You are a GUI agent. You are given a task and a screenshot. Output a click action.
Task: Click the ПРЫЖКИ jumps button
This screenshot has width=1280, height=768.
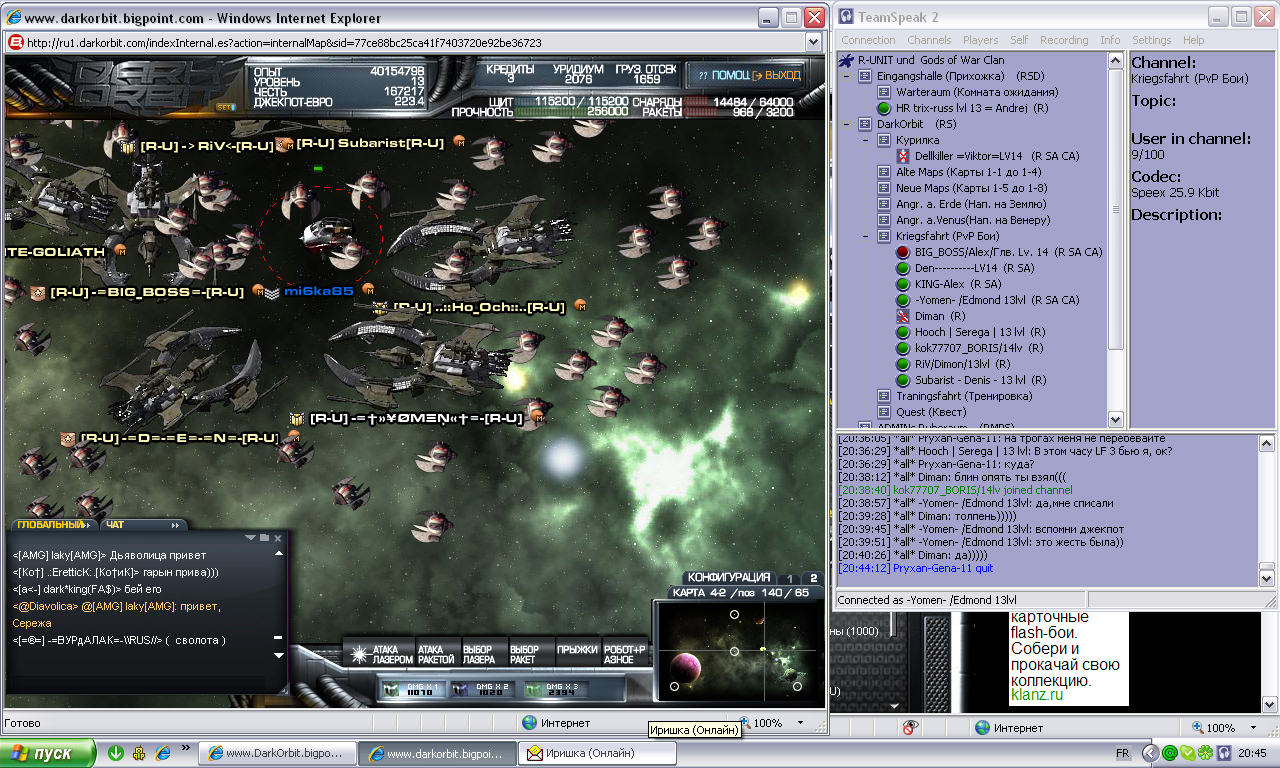(576, 655)
